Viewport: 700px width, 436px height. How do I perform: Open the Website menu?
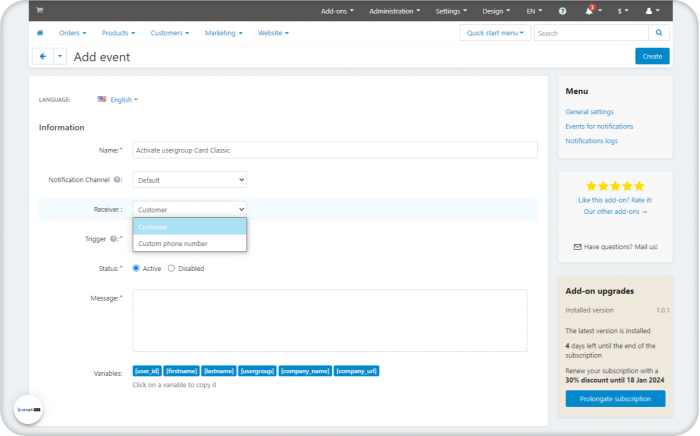click(273, 33)
